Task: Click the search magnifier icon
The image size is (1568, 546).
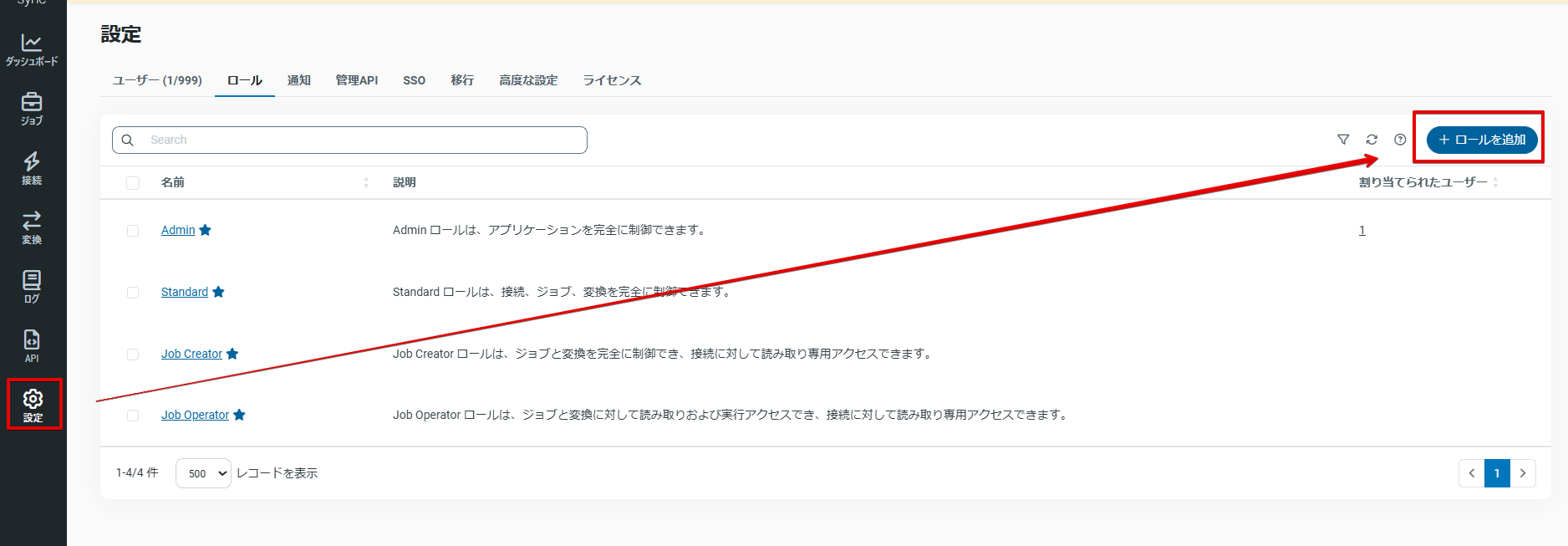Action: tap(128, 140)
